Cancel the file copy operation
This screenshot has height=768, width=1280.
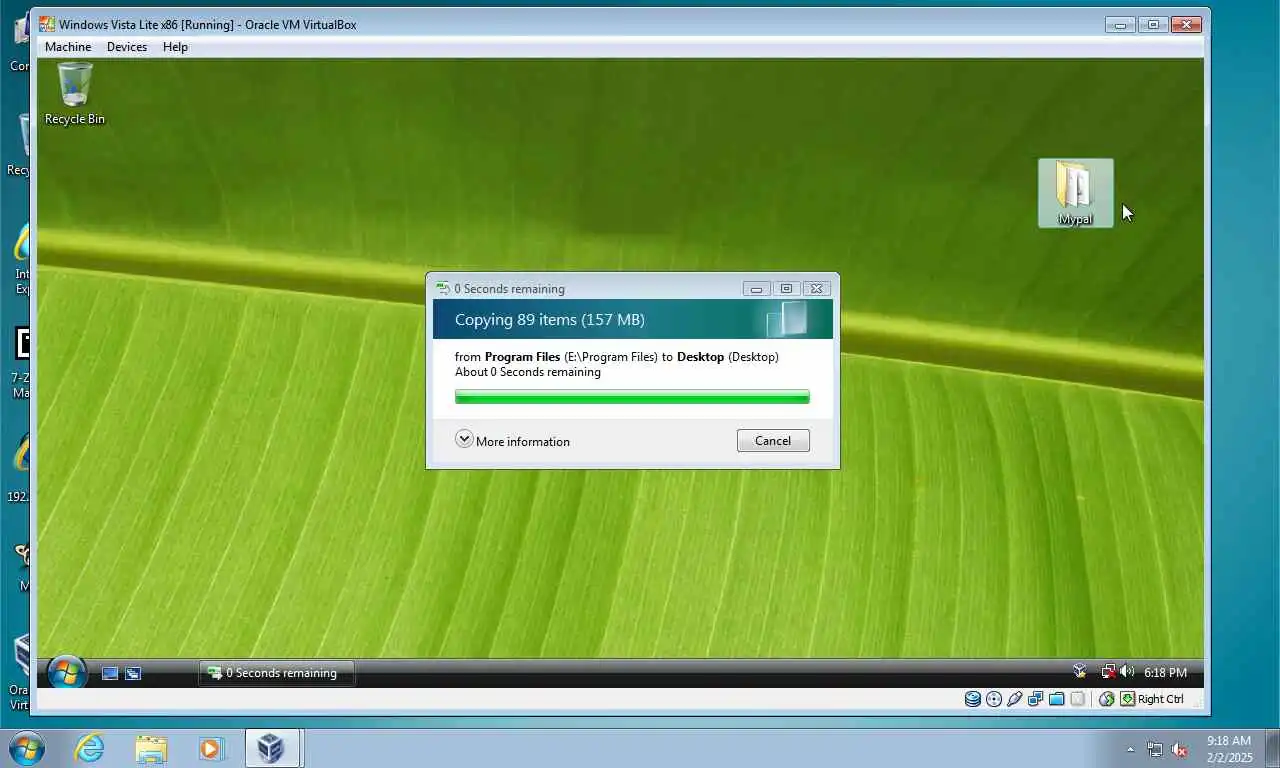[x=773, y=441]
